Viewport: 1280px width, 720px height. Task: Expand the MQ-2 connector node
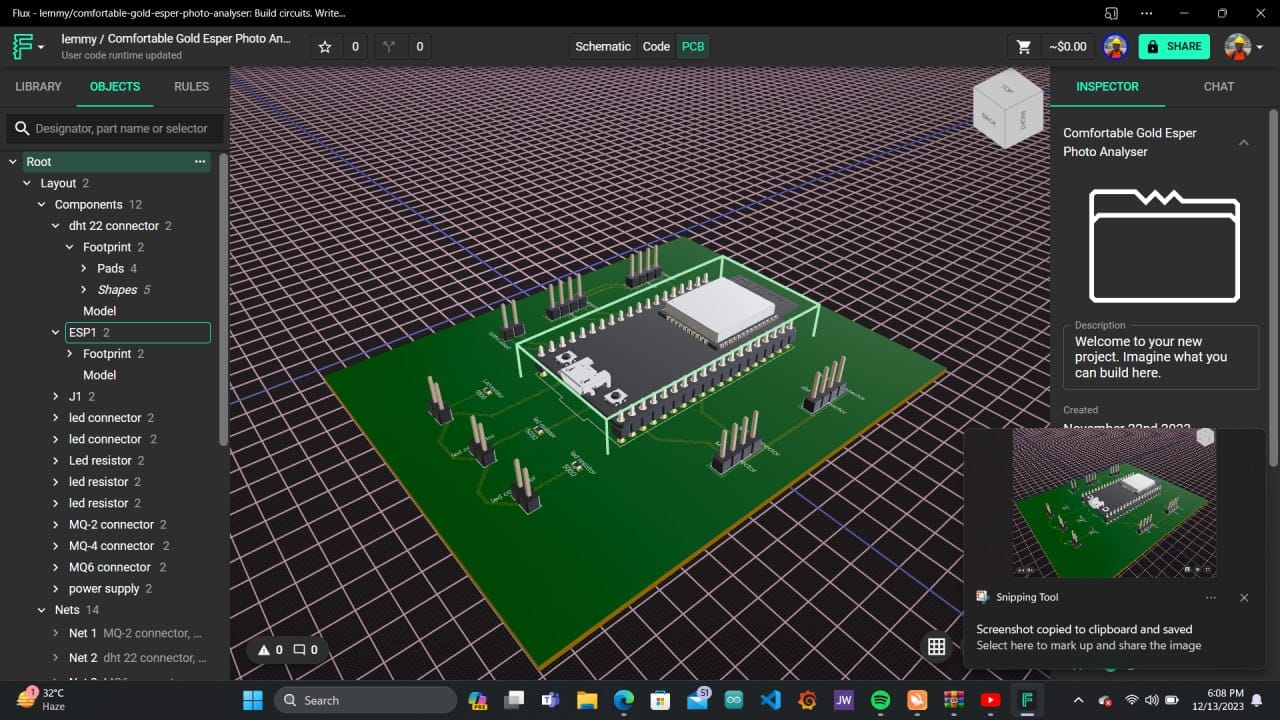click(x=56, y=525)
